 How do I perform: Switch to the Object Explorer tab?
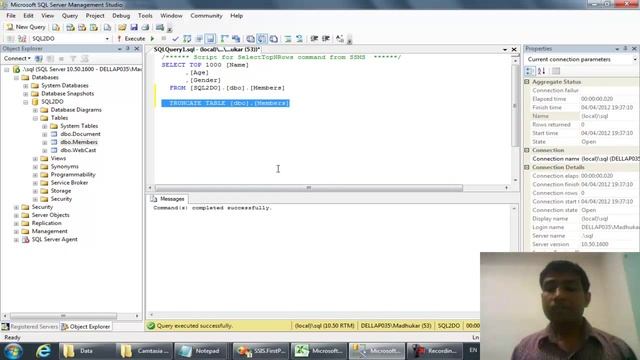(86, 327)
